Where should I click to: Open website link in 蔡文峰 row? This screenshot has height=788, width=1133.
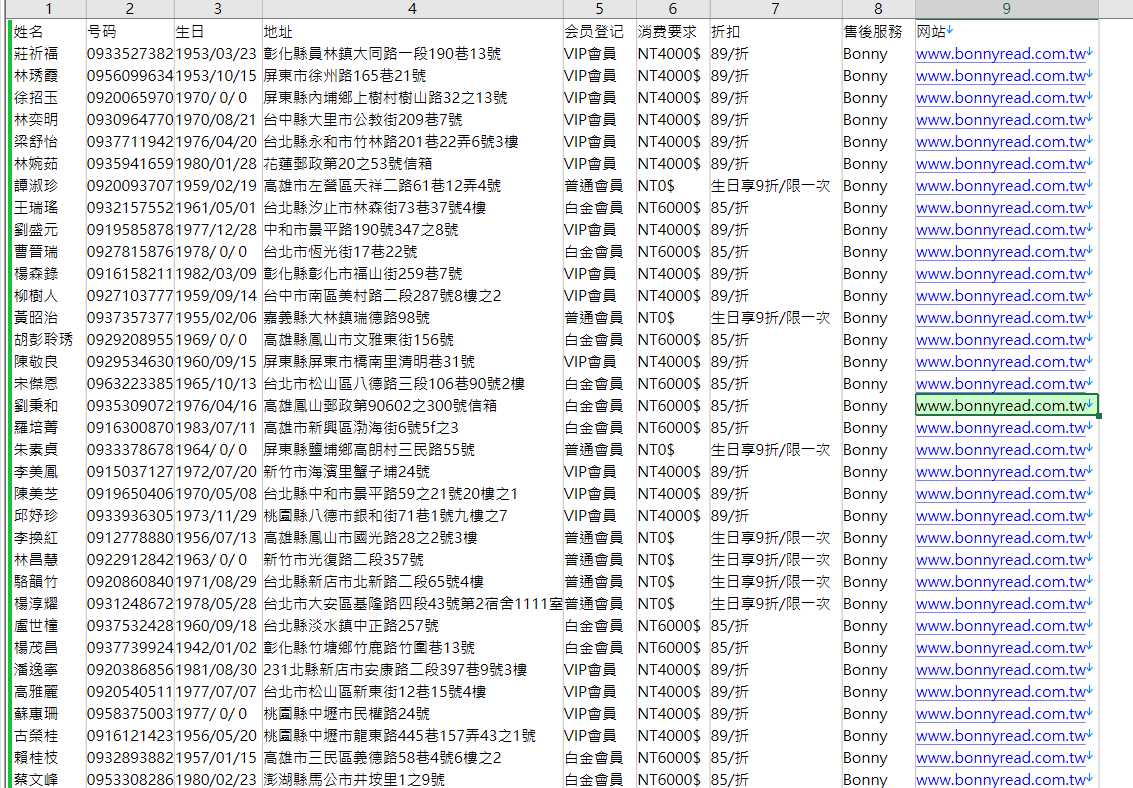click(1001, 779)
